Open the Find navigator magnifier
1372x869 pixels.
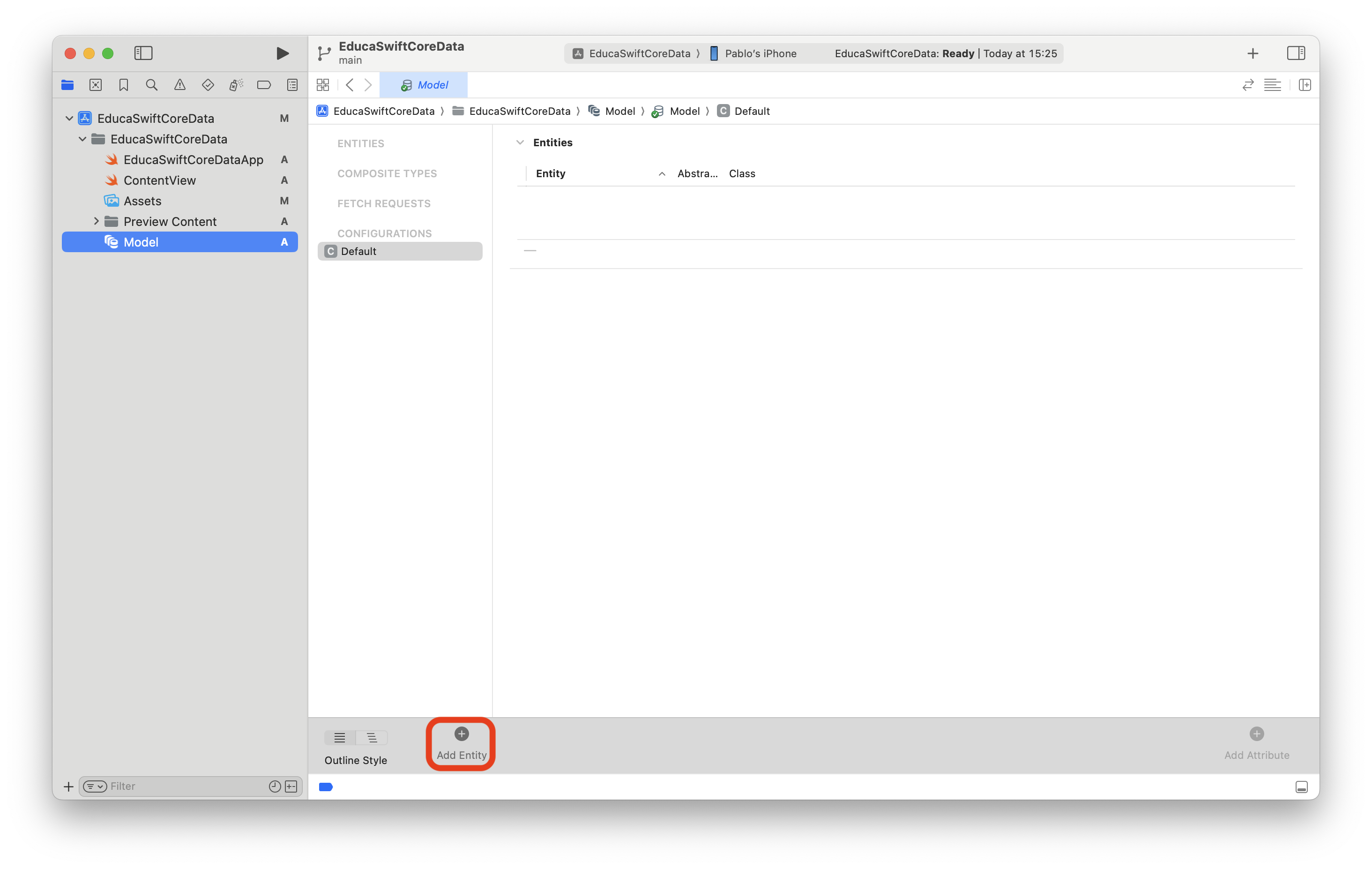[x=151, y=85]
